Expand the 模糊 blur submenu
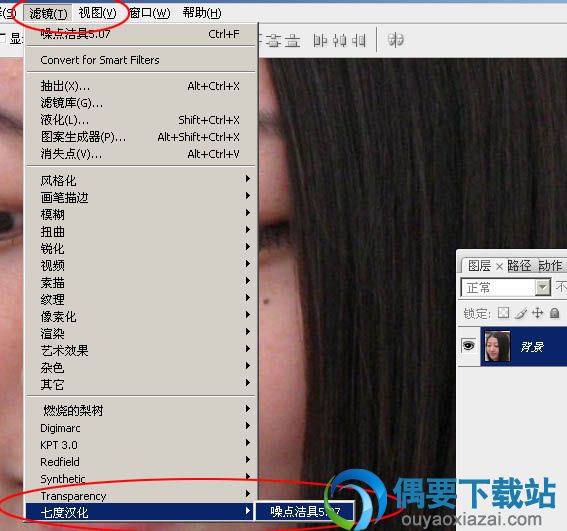 [x=141, y=214]
